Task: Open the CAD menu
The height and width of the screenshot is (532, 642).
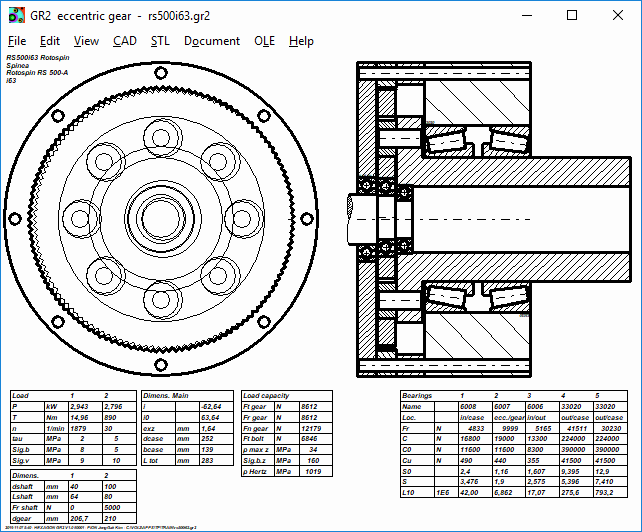Action: 125,41
